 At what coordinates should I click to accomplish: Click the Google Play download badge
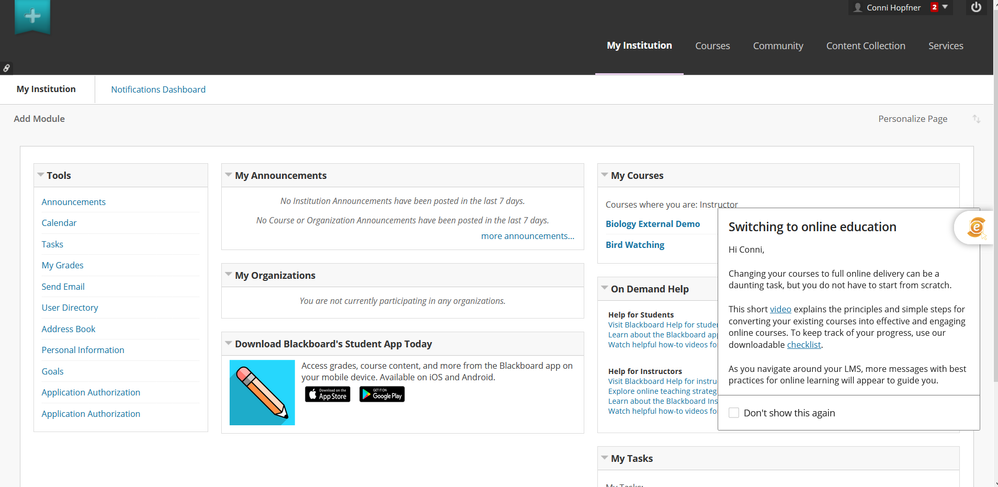pyautogui.click(x=382, y=394)
